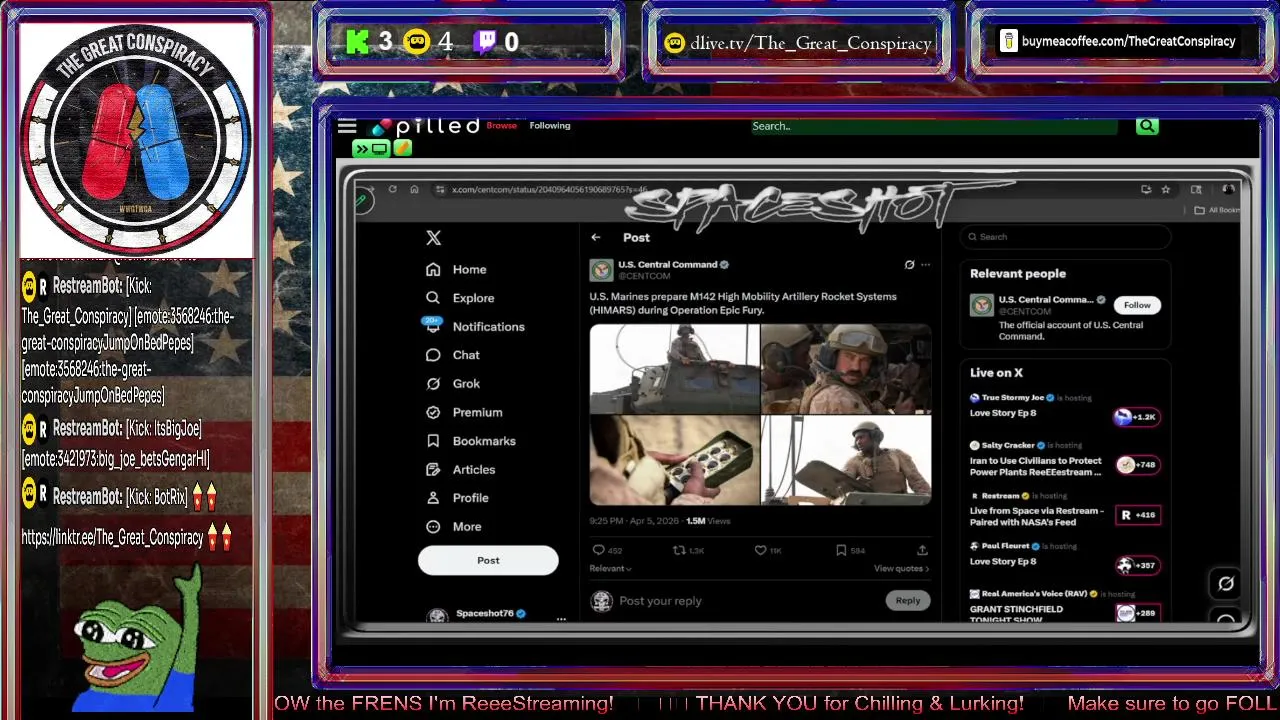Open the top-right bearded Marine photo
1280x720 pixels.
tap(846, 368)
